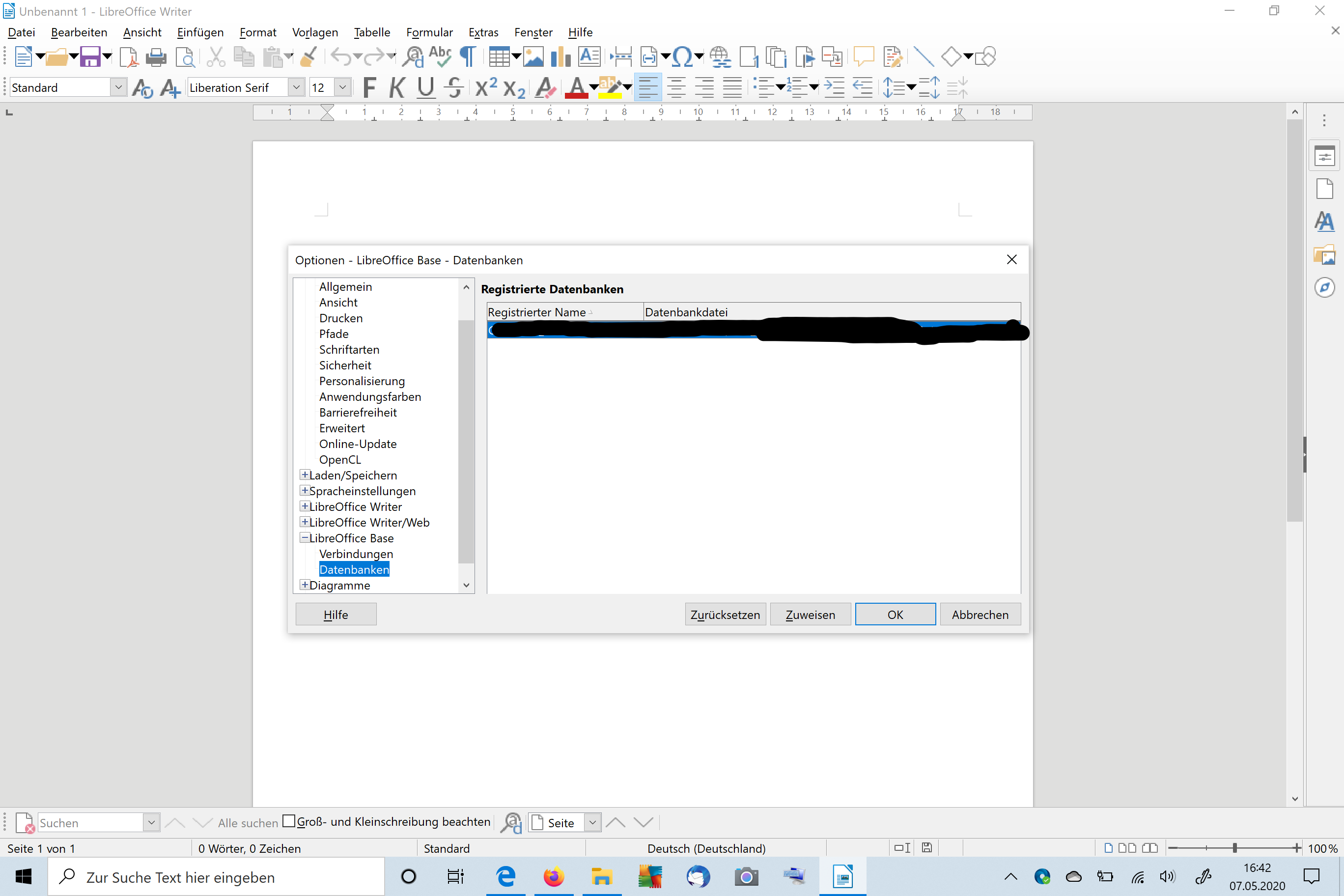Toggle formatting marks display

(468, 56)
